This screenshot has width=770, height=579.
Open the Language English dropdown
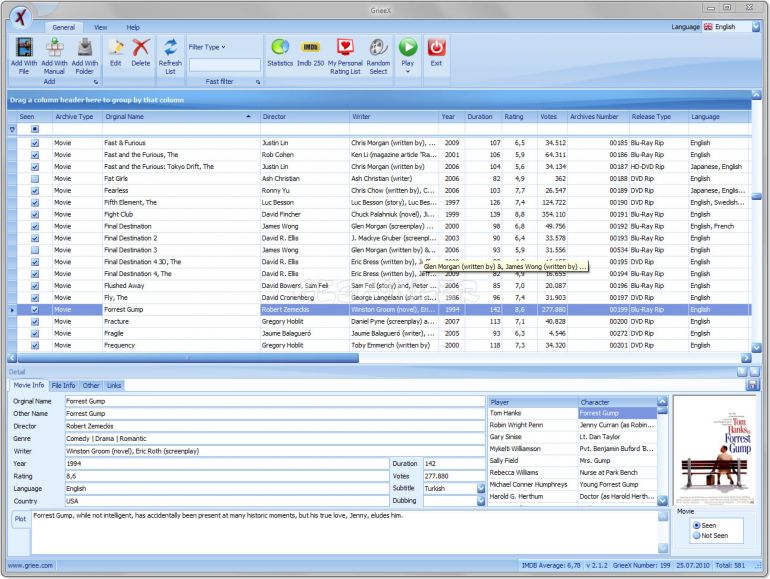coord(756,27)
